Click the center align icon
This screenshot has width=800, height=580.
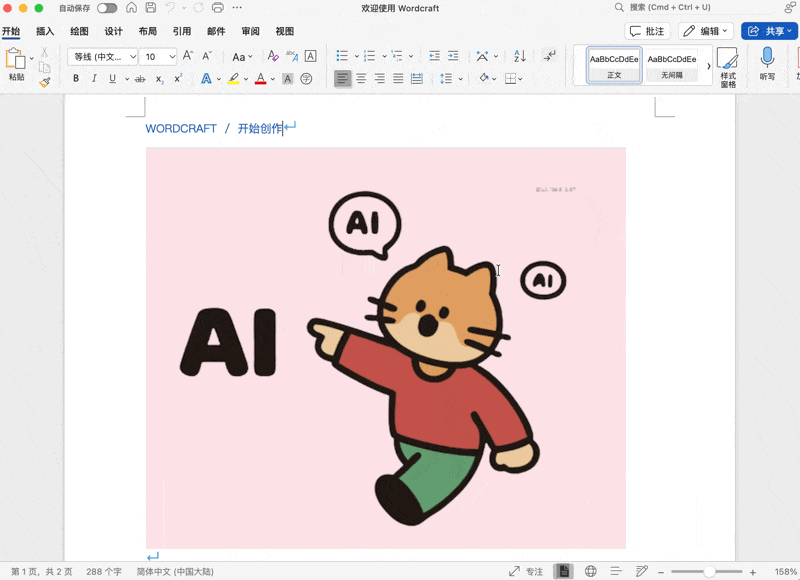coord(361,79)
